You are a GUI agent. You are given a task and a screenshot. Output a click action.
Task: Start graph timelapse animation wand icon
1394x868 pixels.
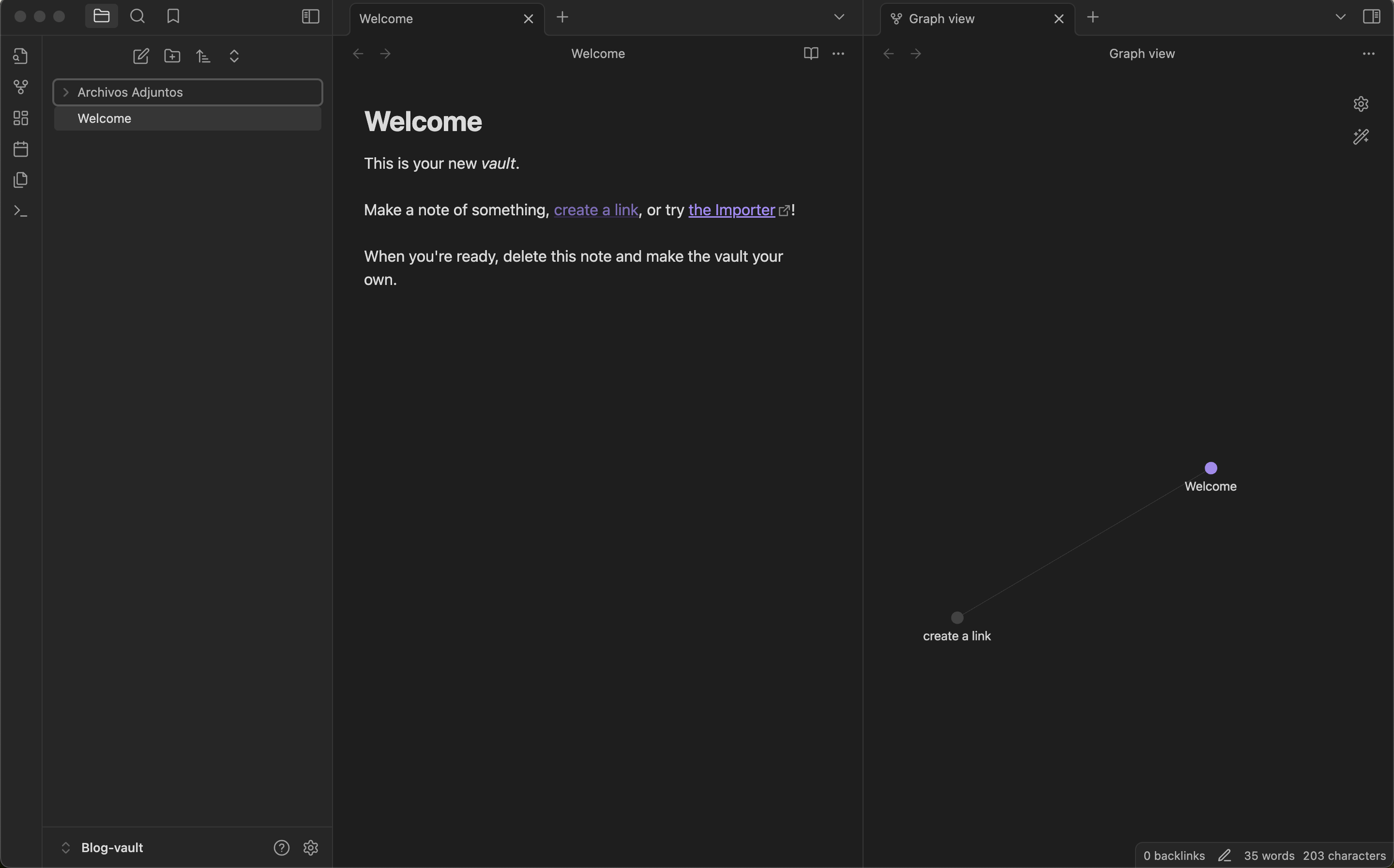1361,137
